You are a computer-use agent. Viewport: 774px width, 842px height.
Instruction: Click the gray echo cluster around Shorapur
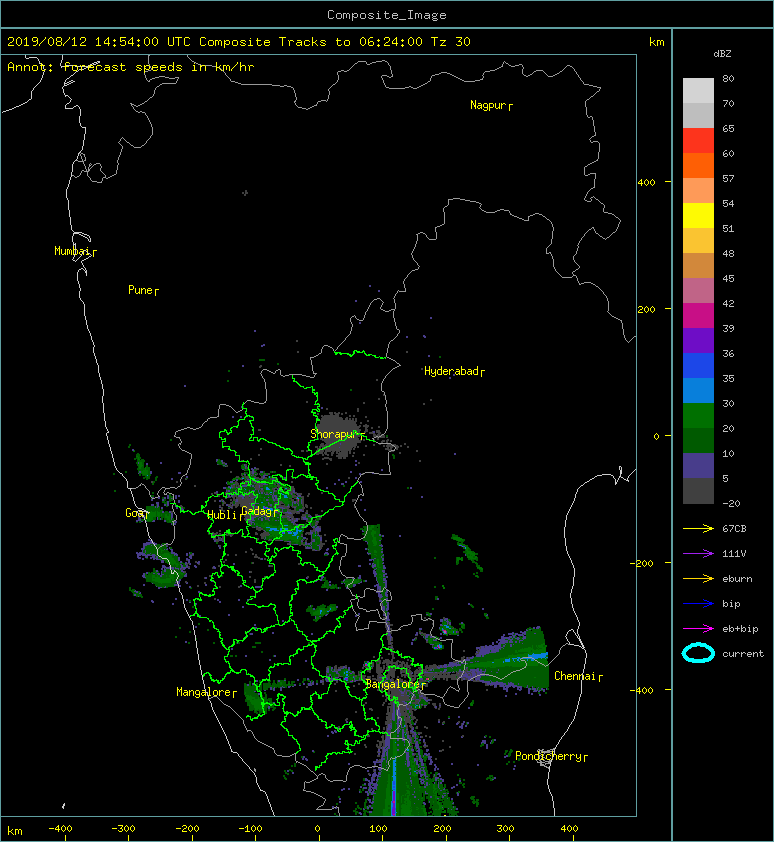point(338,435)
